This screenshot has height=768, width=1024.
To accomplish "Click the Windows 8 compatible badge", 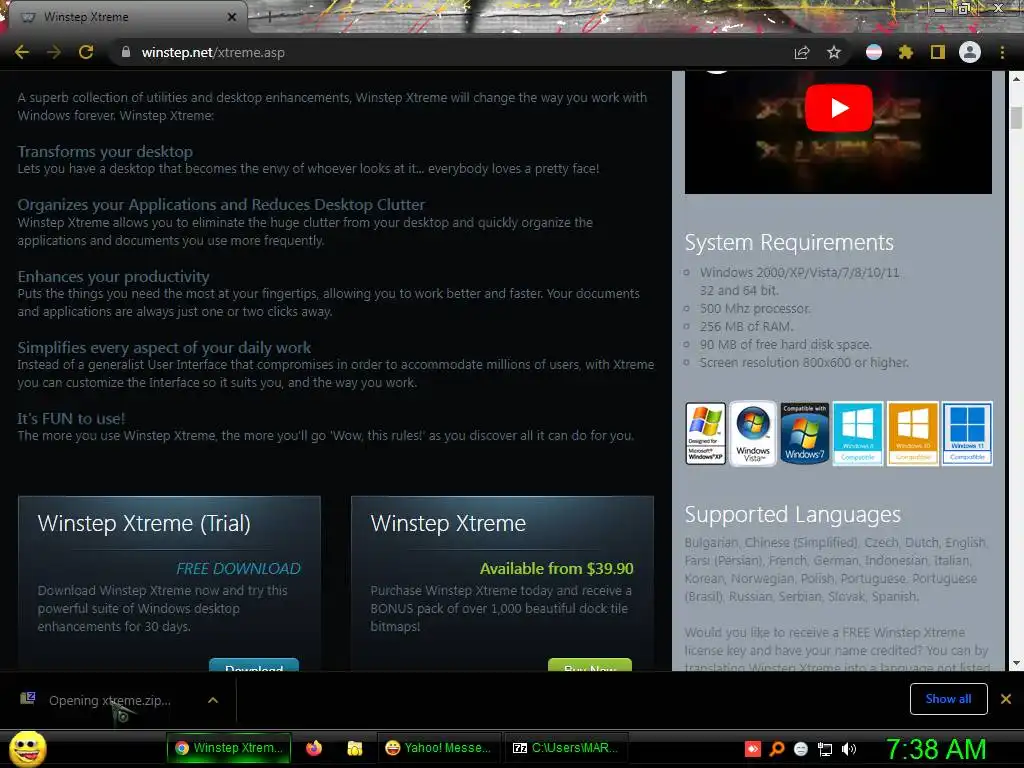I will point(858,433).
